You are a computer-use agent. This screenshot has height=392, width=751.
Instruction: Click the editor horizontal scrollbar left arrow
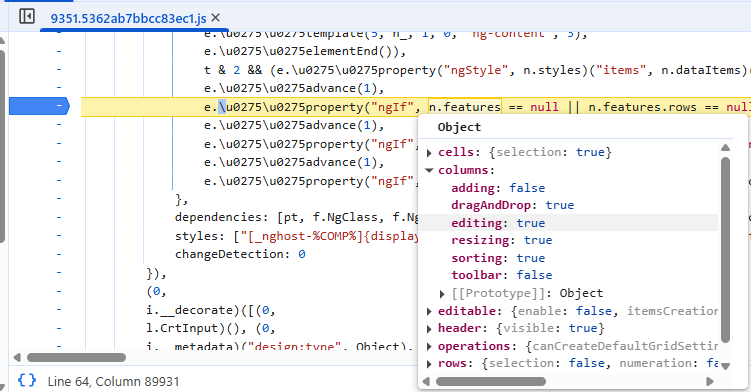17,357
